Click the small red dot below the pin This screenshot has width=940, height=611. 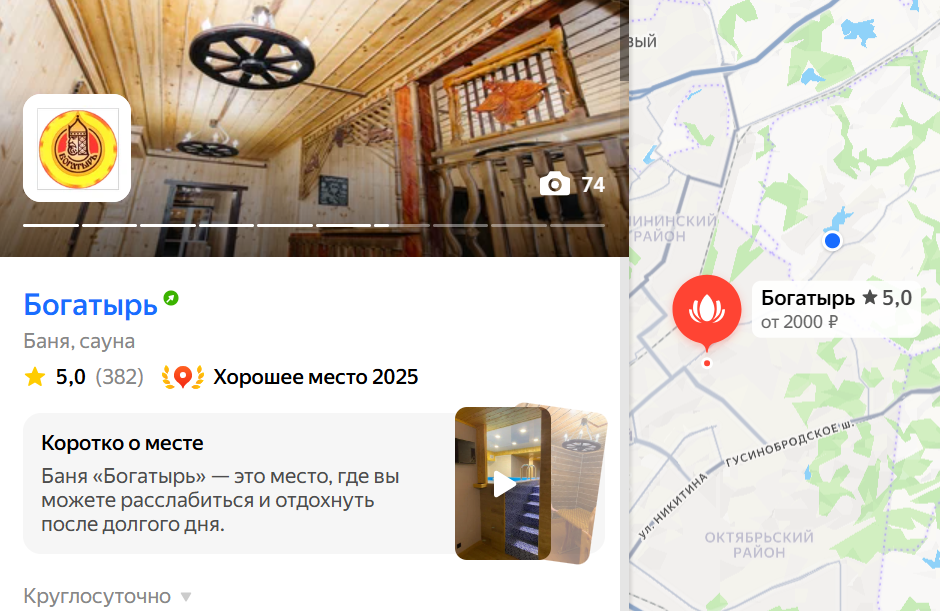click(707, 363)
